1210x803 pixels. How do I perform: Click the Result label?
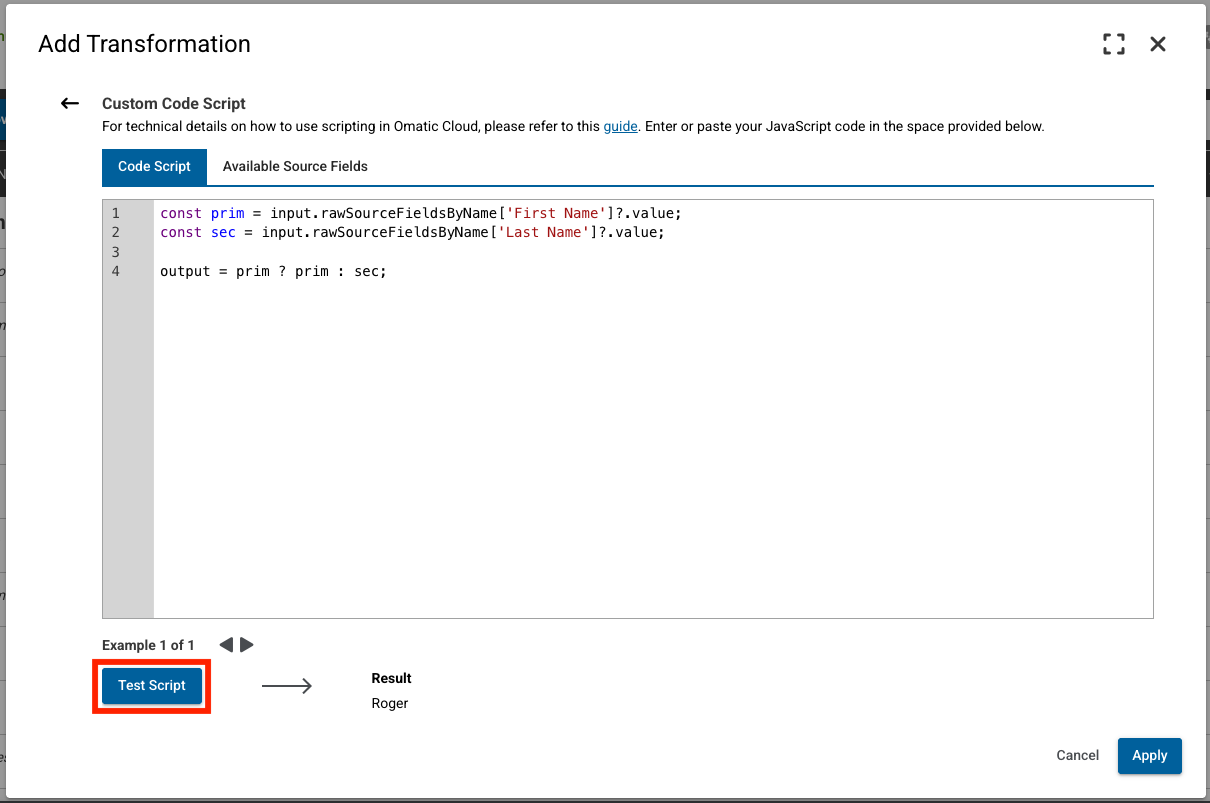pyautogui.click(x=391, y=678)
